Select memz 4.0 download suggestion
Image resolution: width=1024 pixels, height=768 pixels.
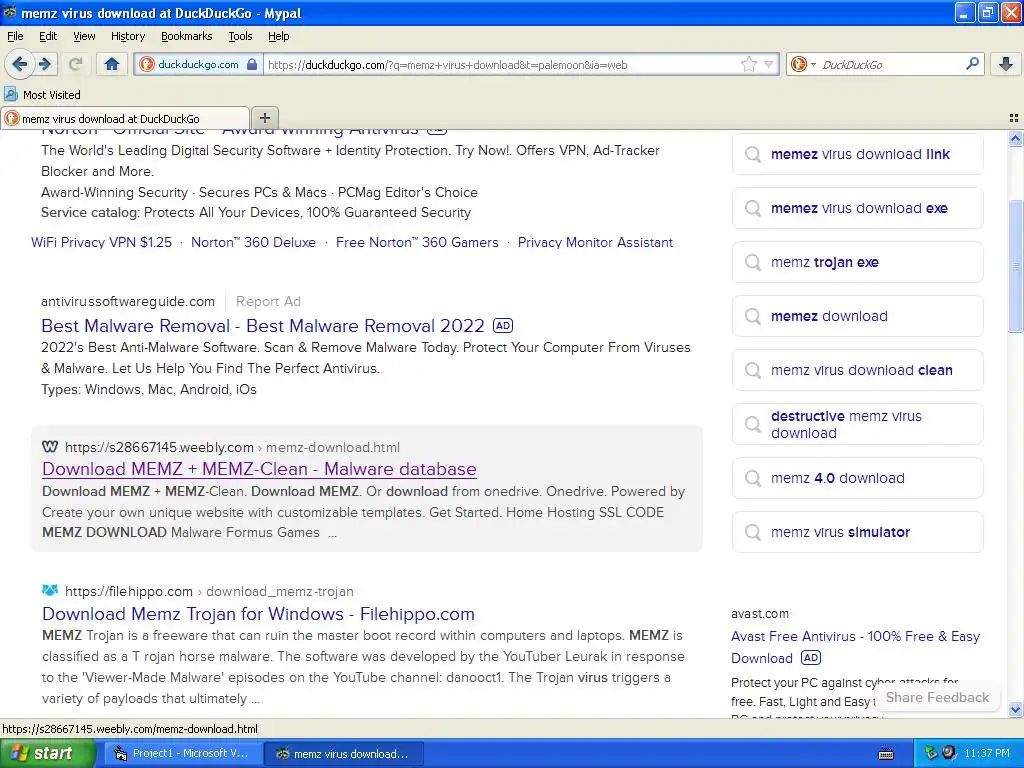pyautogui.click(x=857, y=478)
